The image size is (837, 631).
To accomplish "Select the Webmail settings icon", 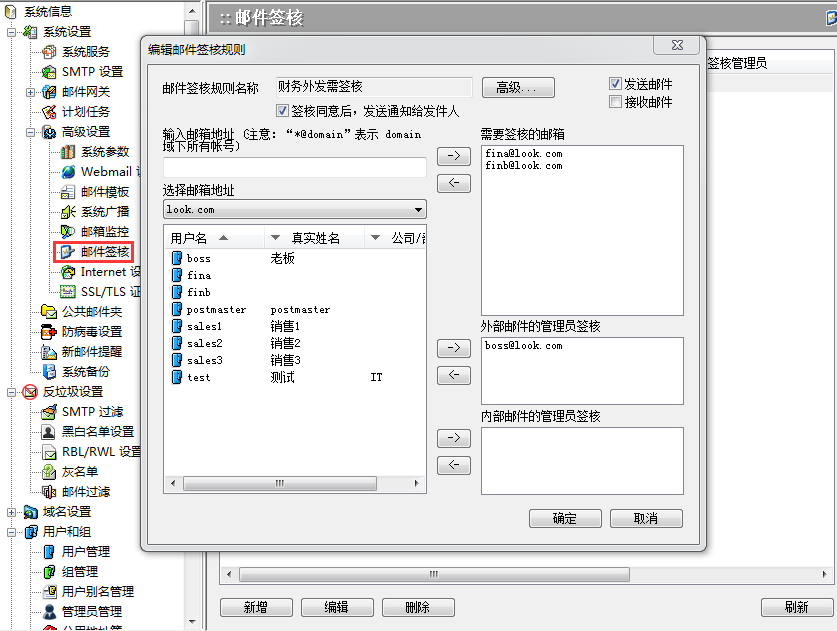I will click(70, 171).
